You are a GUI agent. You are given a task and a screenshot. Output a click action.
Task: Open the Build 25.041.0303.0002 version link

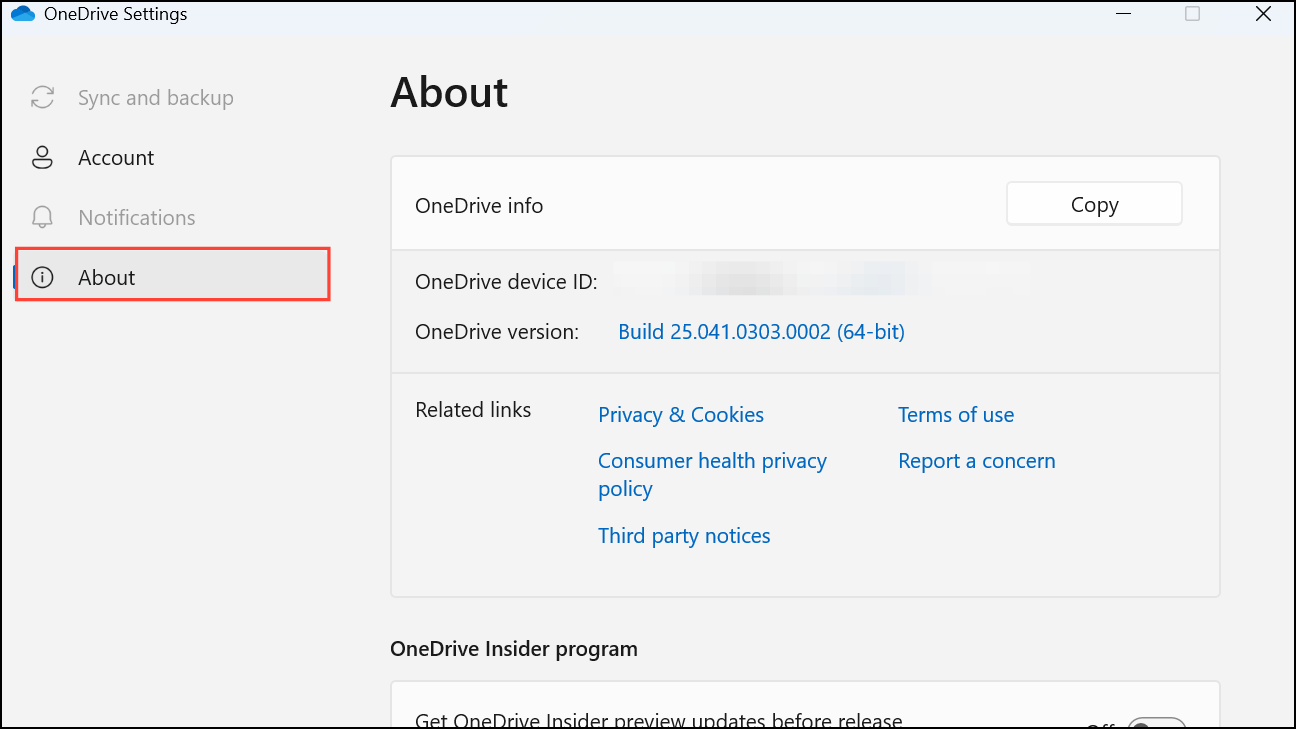coord(761,331)
